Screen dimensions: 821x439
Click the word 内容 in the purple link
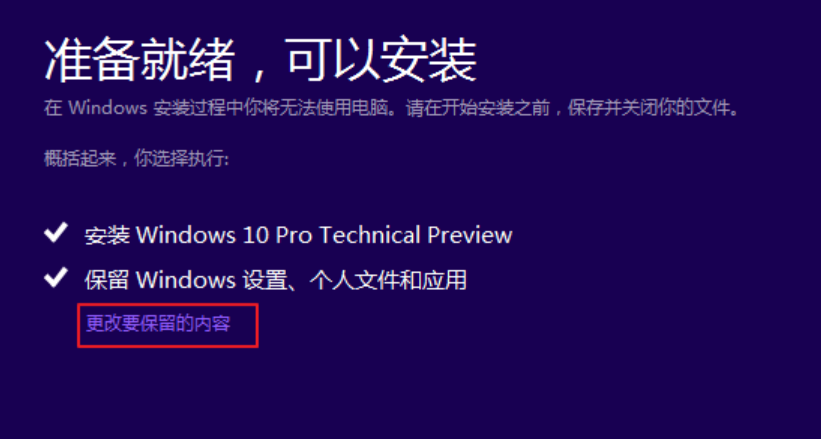[x=213, y=324]
